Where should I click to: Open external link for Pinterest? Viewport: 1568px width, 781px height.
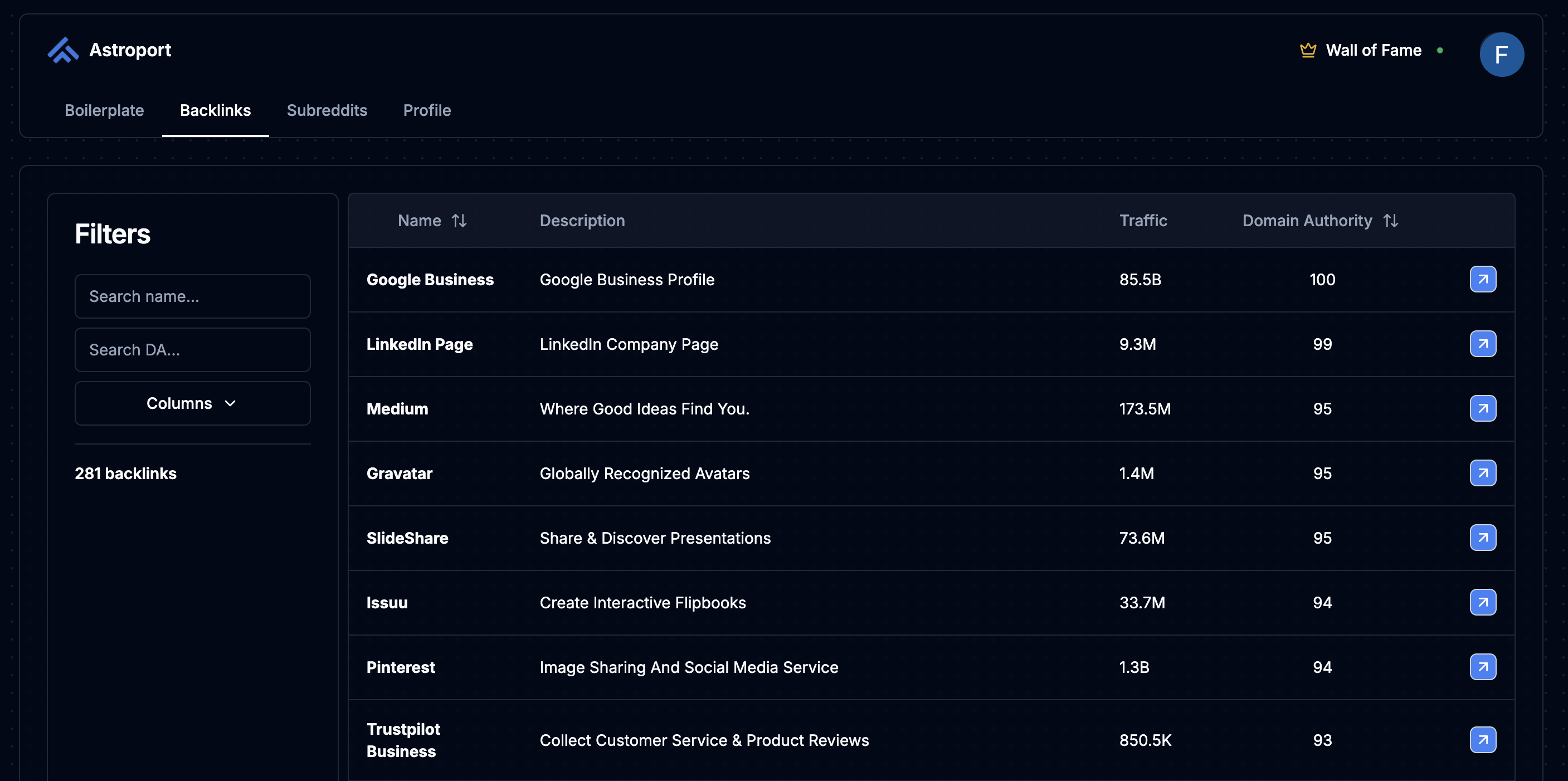click(x=1483, y=667)
